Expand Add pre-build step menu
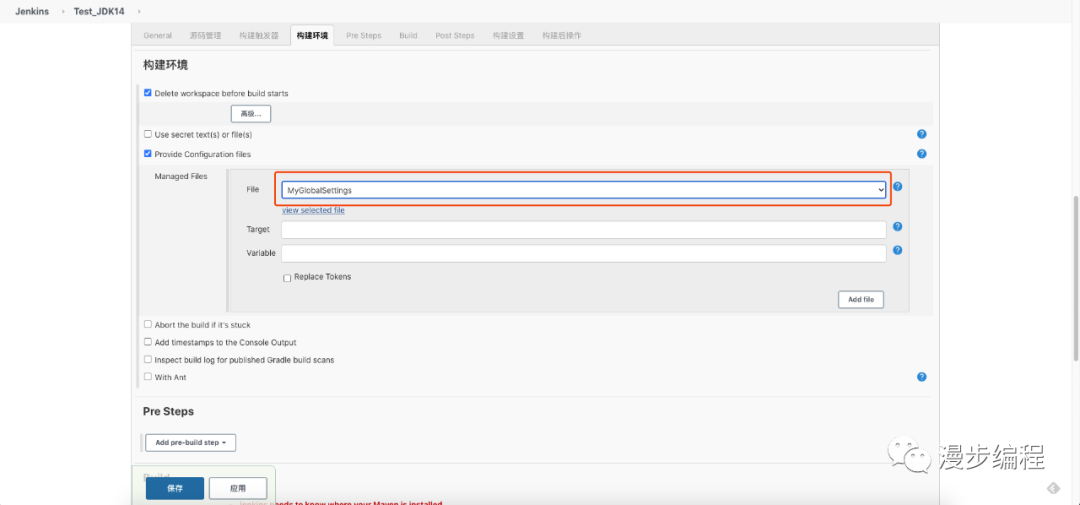1080x505 pixels. tap(191, 442)
